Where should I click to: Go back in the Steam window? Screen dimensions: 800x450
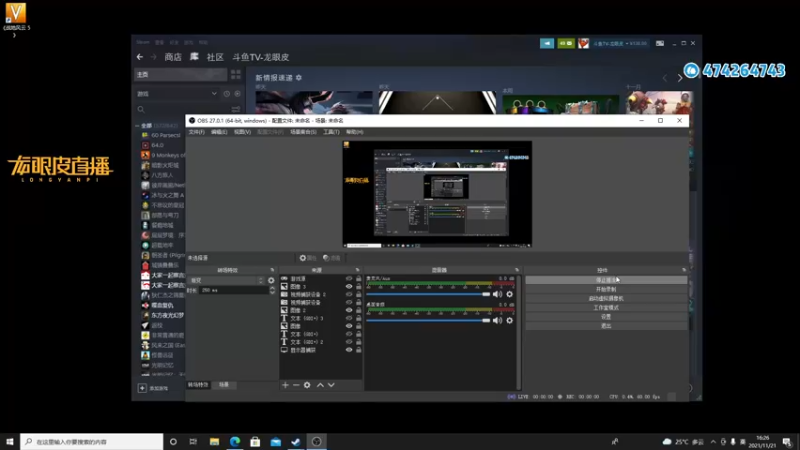(140, 57)
